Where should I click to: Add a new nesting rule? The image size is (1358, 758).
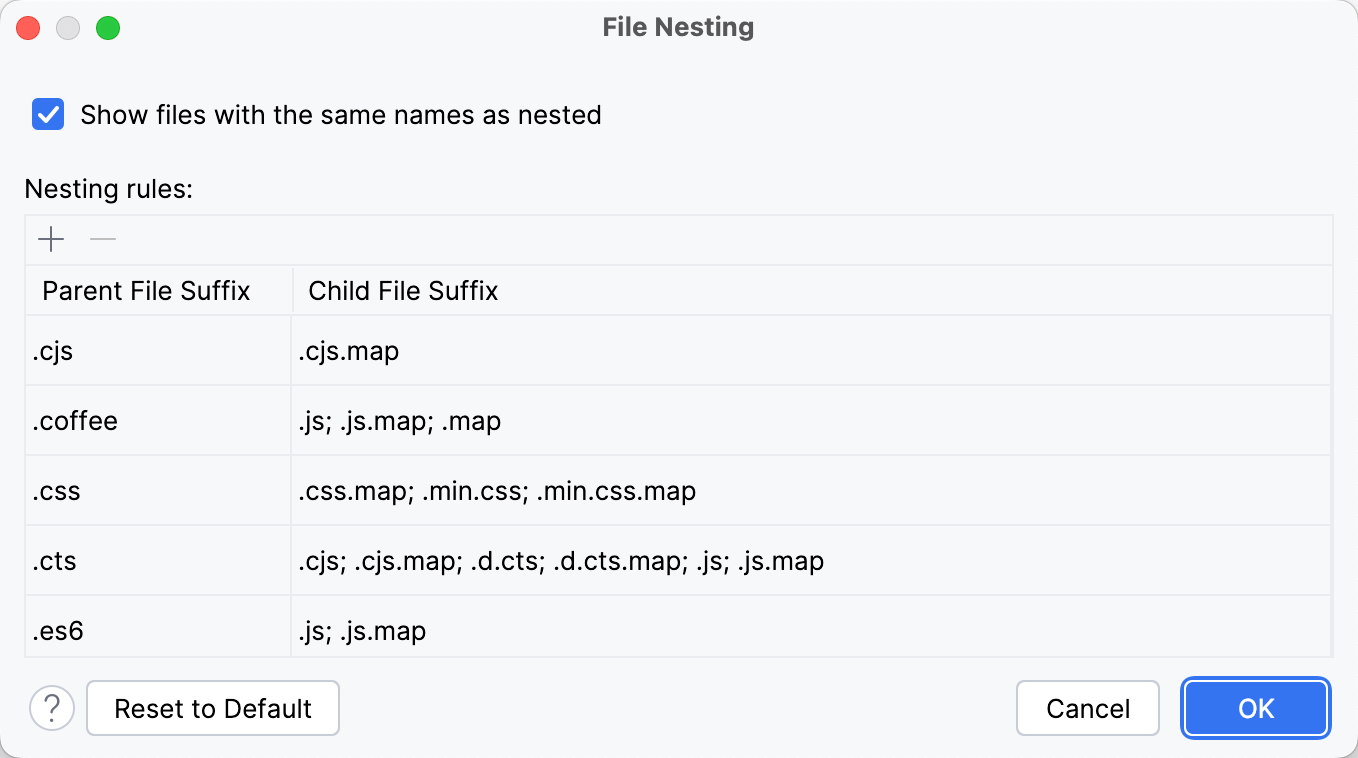(50, 239)
